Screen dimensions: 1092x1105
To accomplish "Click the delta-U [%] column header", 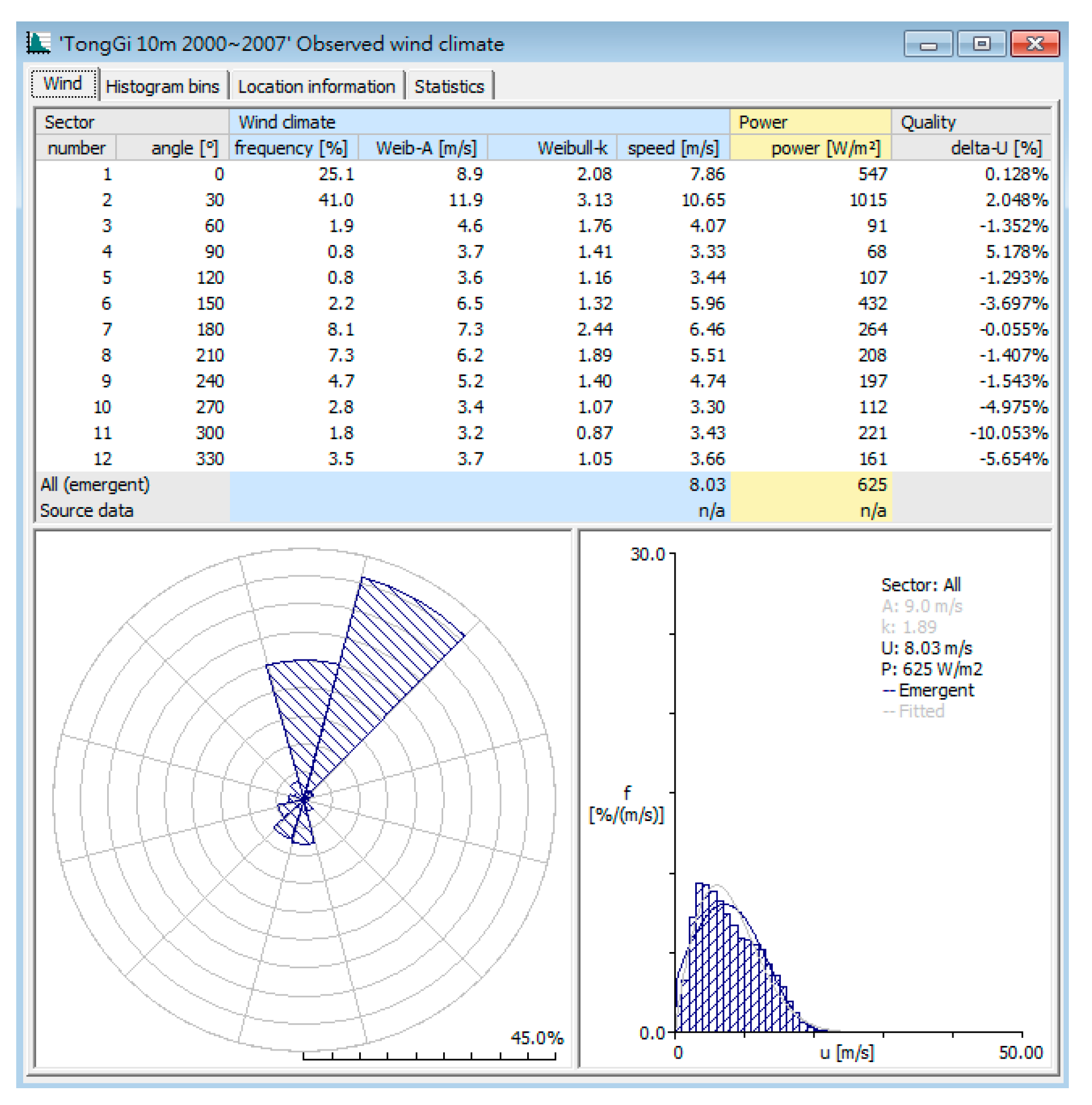I will coord(995,148).
